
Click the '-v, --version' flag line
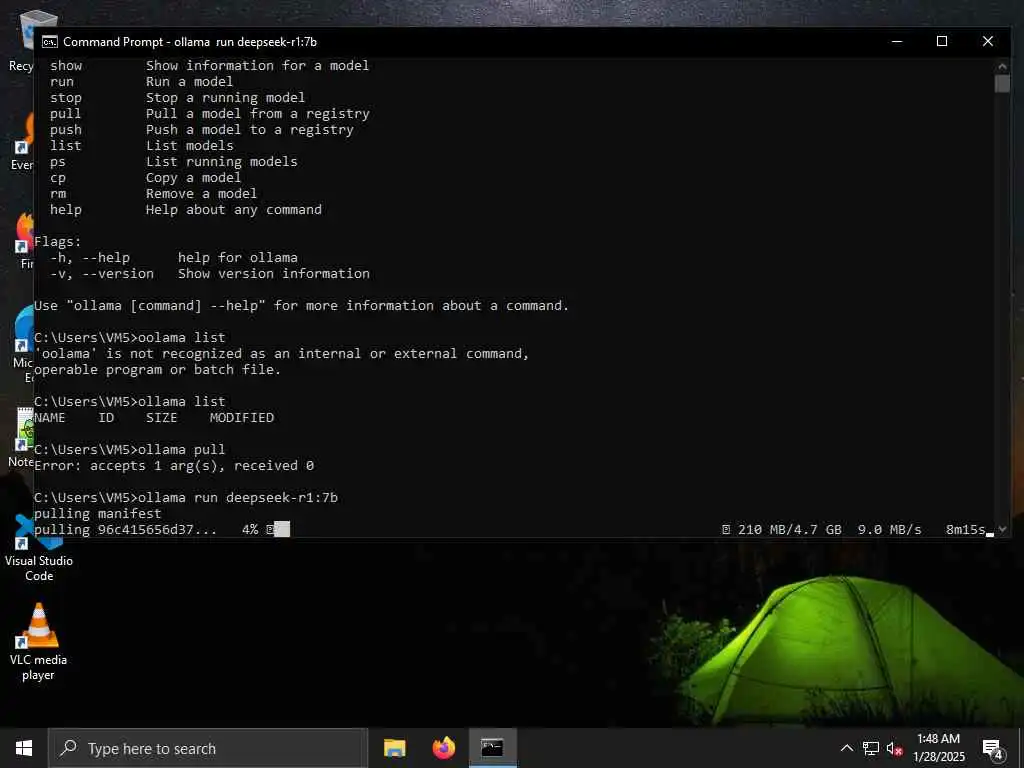(x=210, y=274)
